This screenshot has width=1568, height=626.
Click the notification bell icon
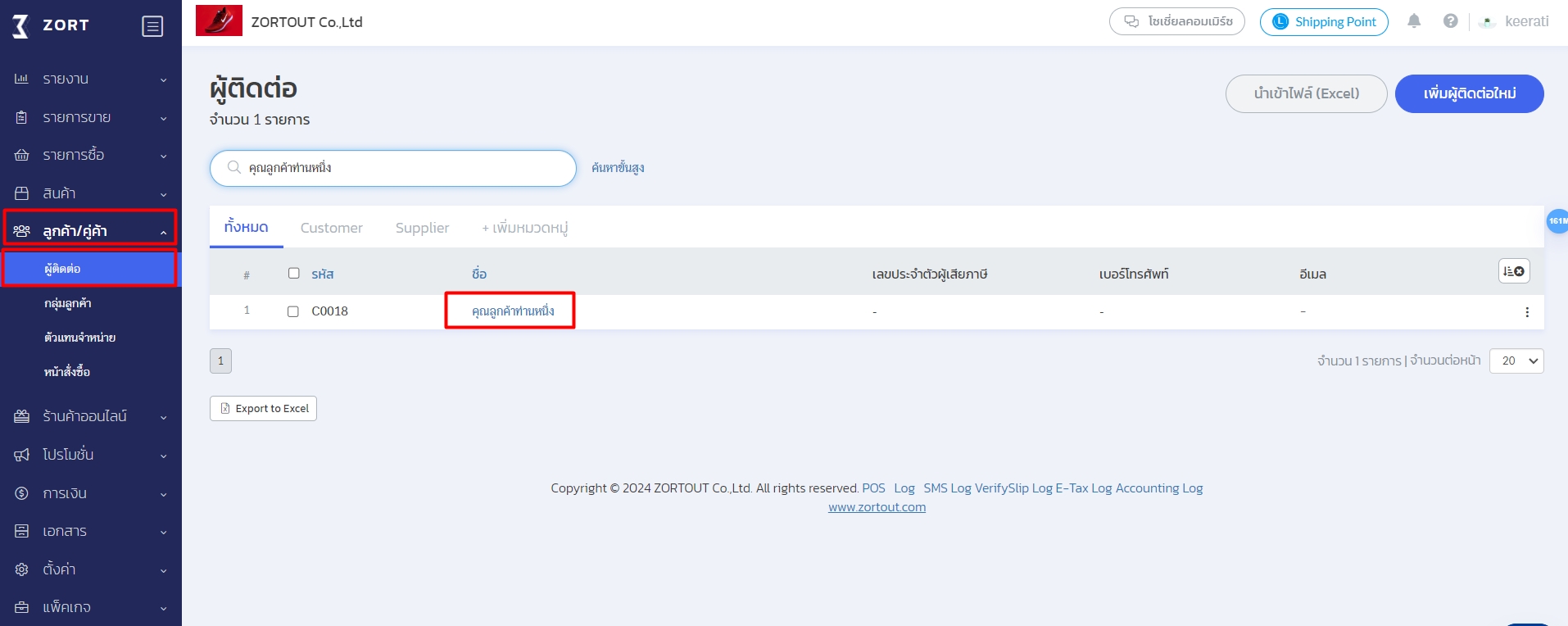coord(1414,21)
